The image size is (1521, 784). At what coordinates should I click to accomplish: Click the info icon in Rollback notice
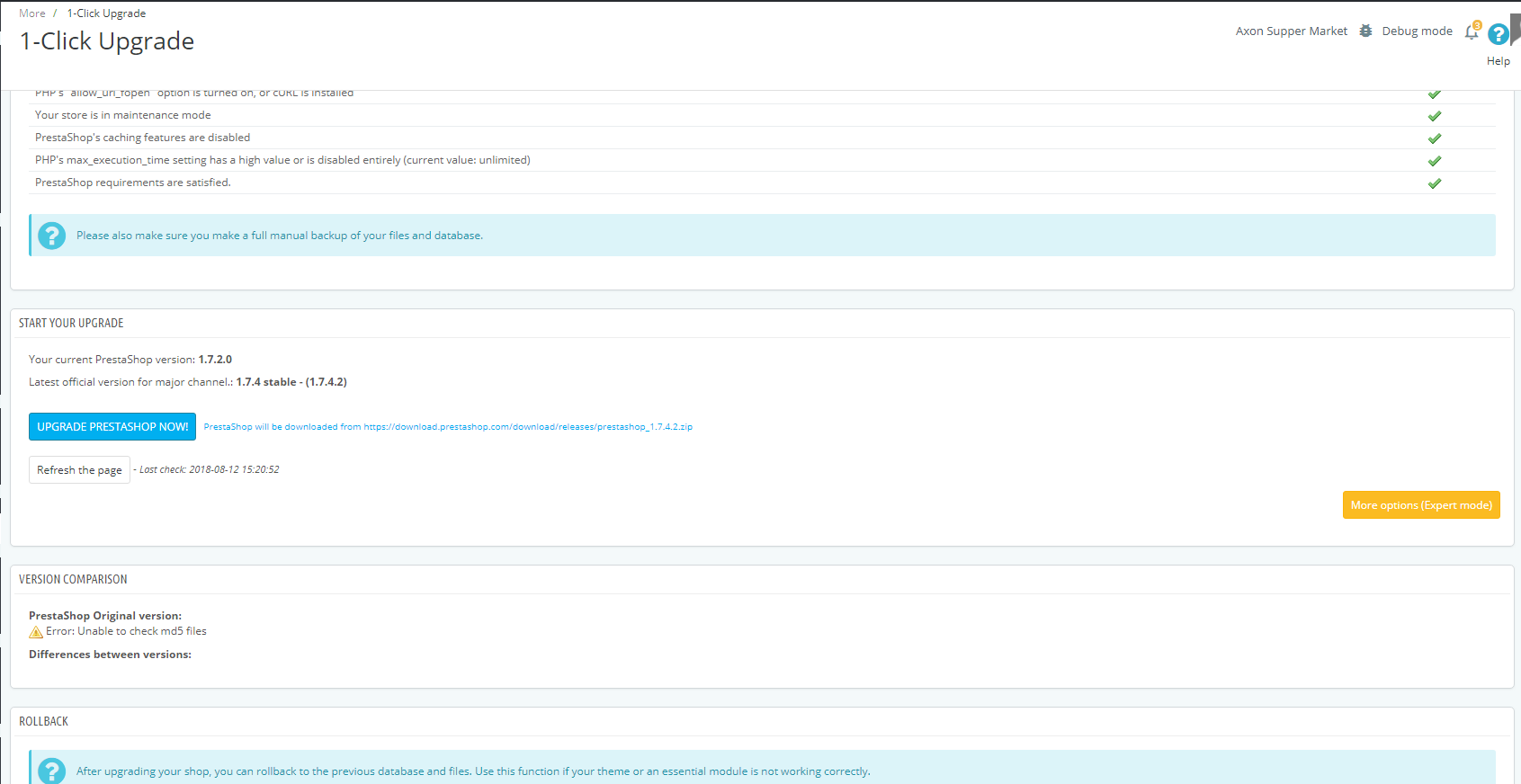[52, 771]
